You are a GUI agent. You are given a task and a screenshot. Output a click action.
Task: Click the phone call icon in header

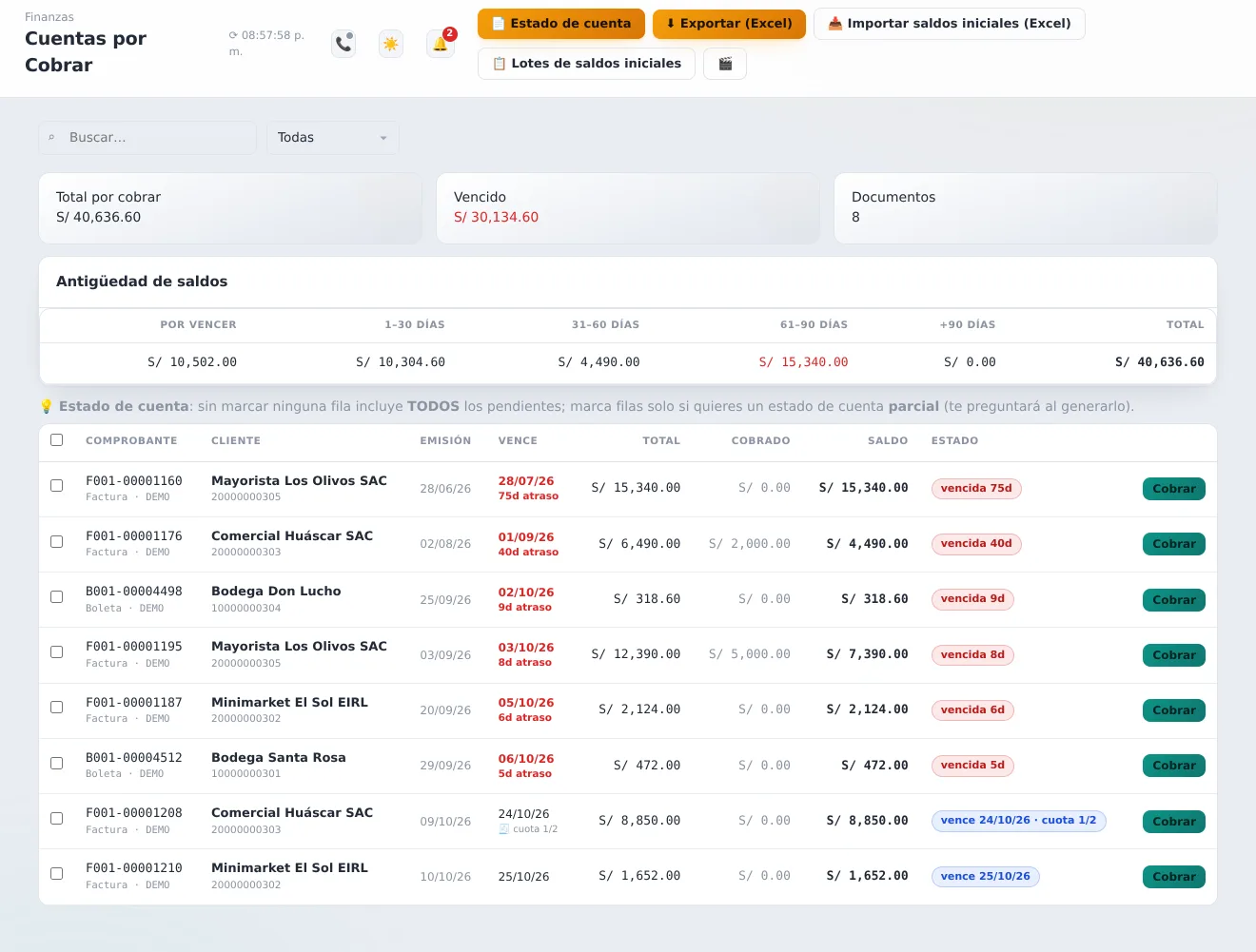pos(344,44)
